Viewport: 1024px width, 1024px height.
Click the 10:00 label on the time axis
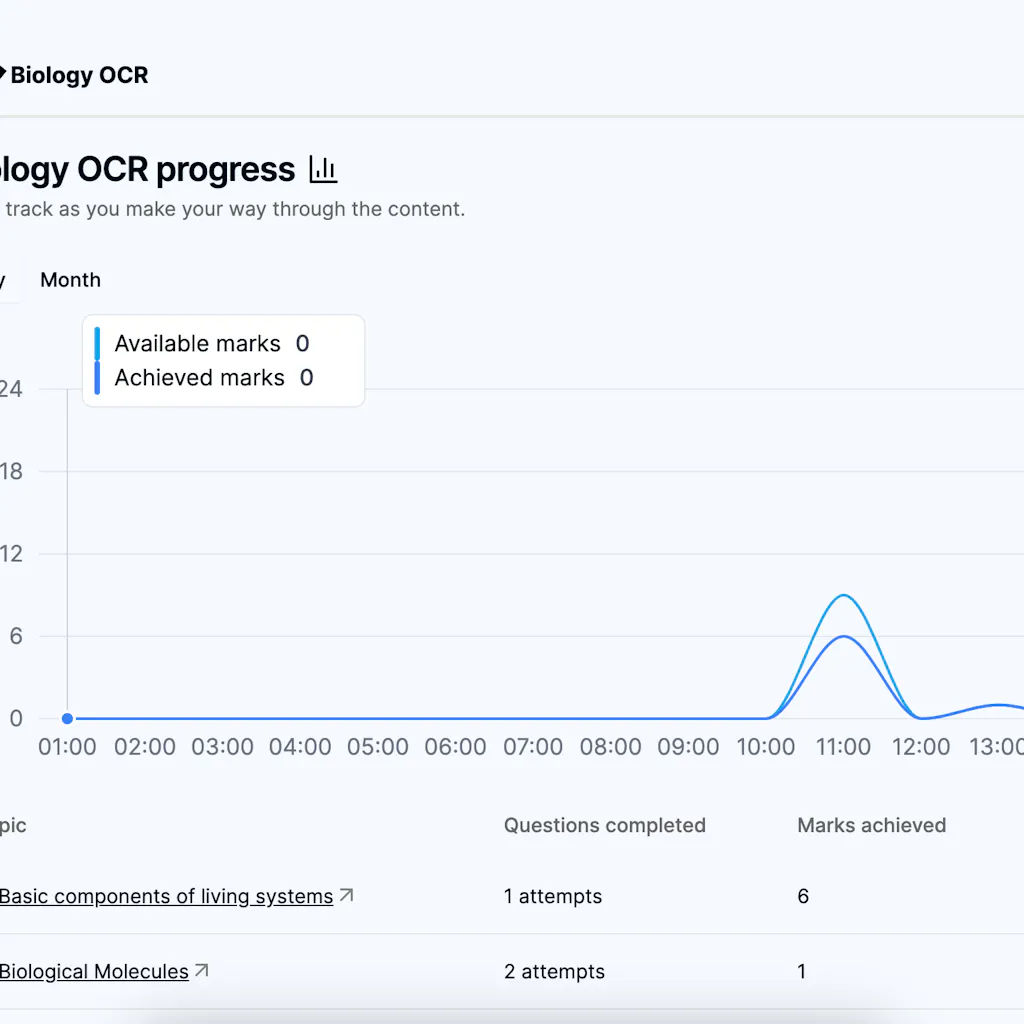[x=766, y=747]
